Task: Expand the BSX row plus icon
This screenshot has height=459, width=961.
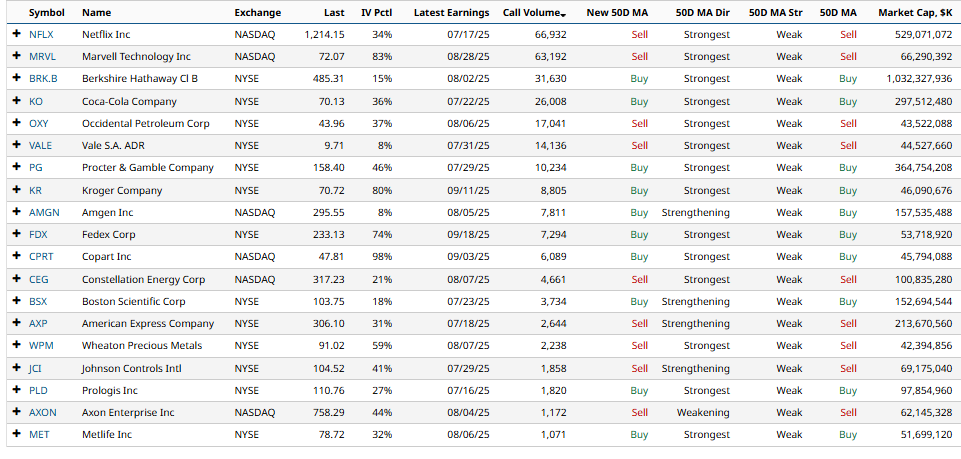Action: 17,302
